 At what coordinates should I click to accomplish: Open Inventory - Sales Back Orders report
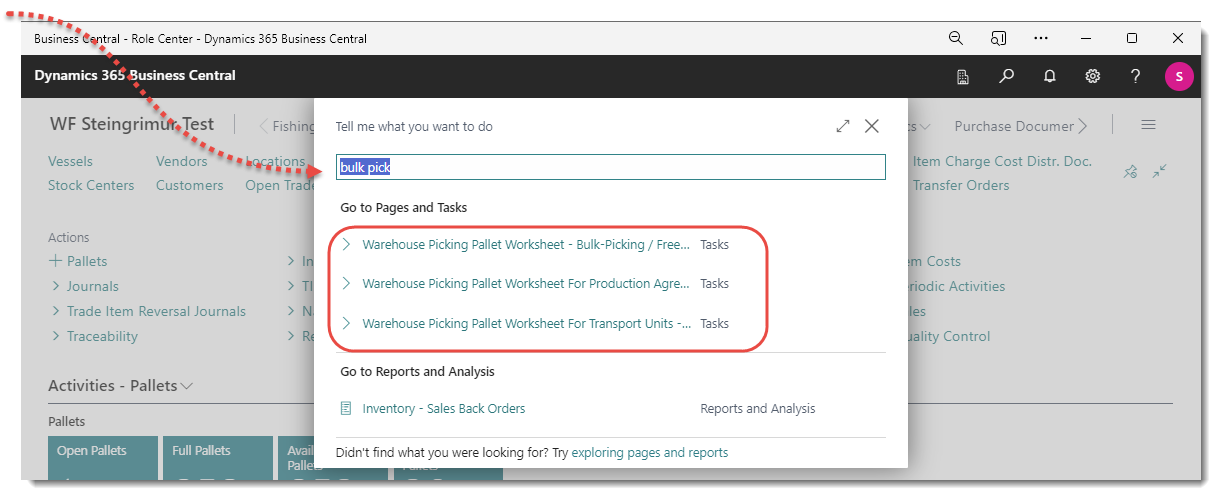(443, 408)
